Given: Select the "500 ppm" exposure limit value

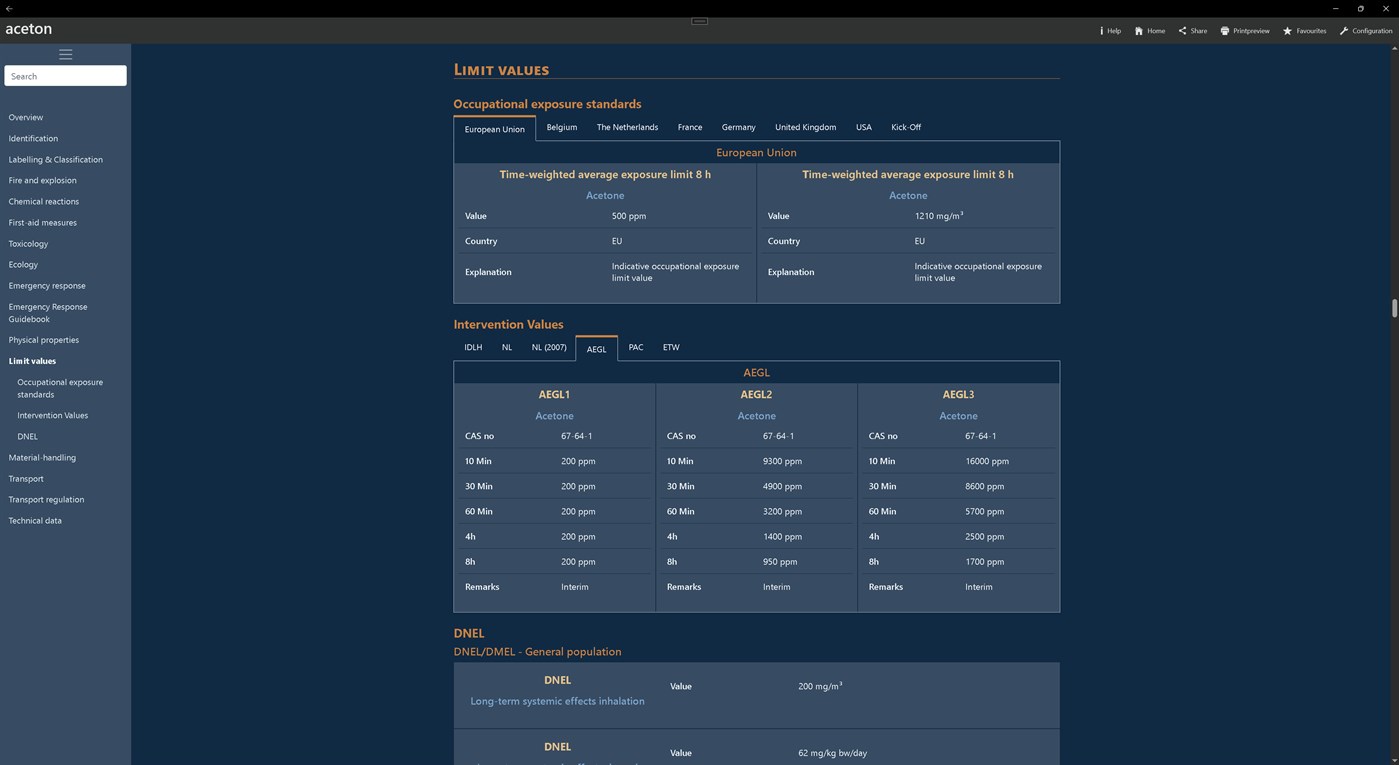Looking at the screenshot, I should 629,216.
